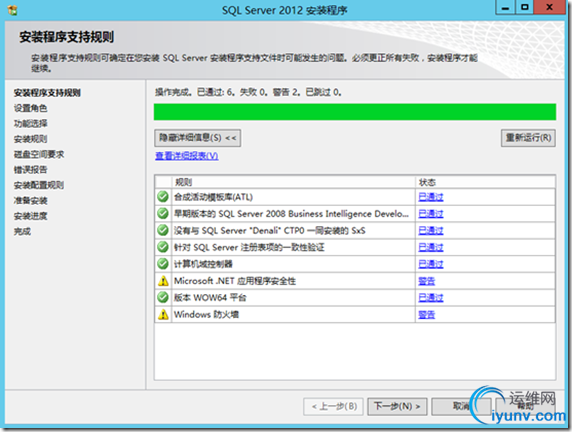Click the warning icon for Windows 防火墙
This screenshot has height=432, width=572.
click(163, 314)
